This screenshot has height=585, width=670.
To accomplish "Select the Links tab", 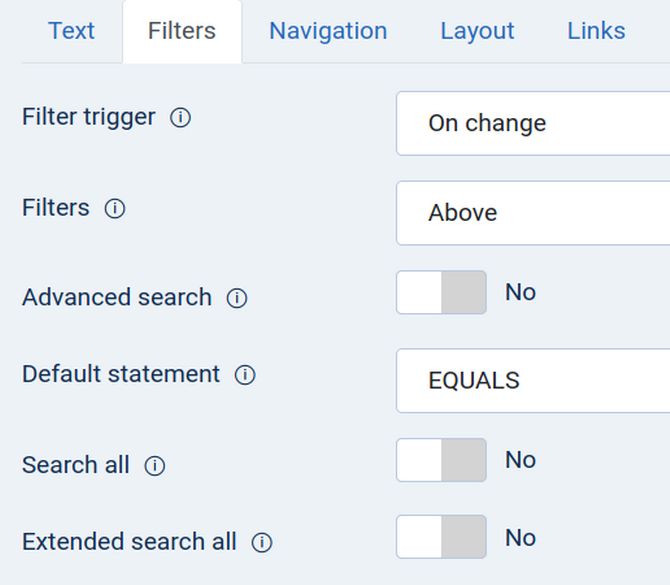I will pos(596,31).
